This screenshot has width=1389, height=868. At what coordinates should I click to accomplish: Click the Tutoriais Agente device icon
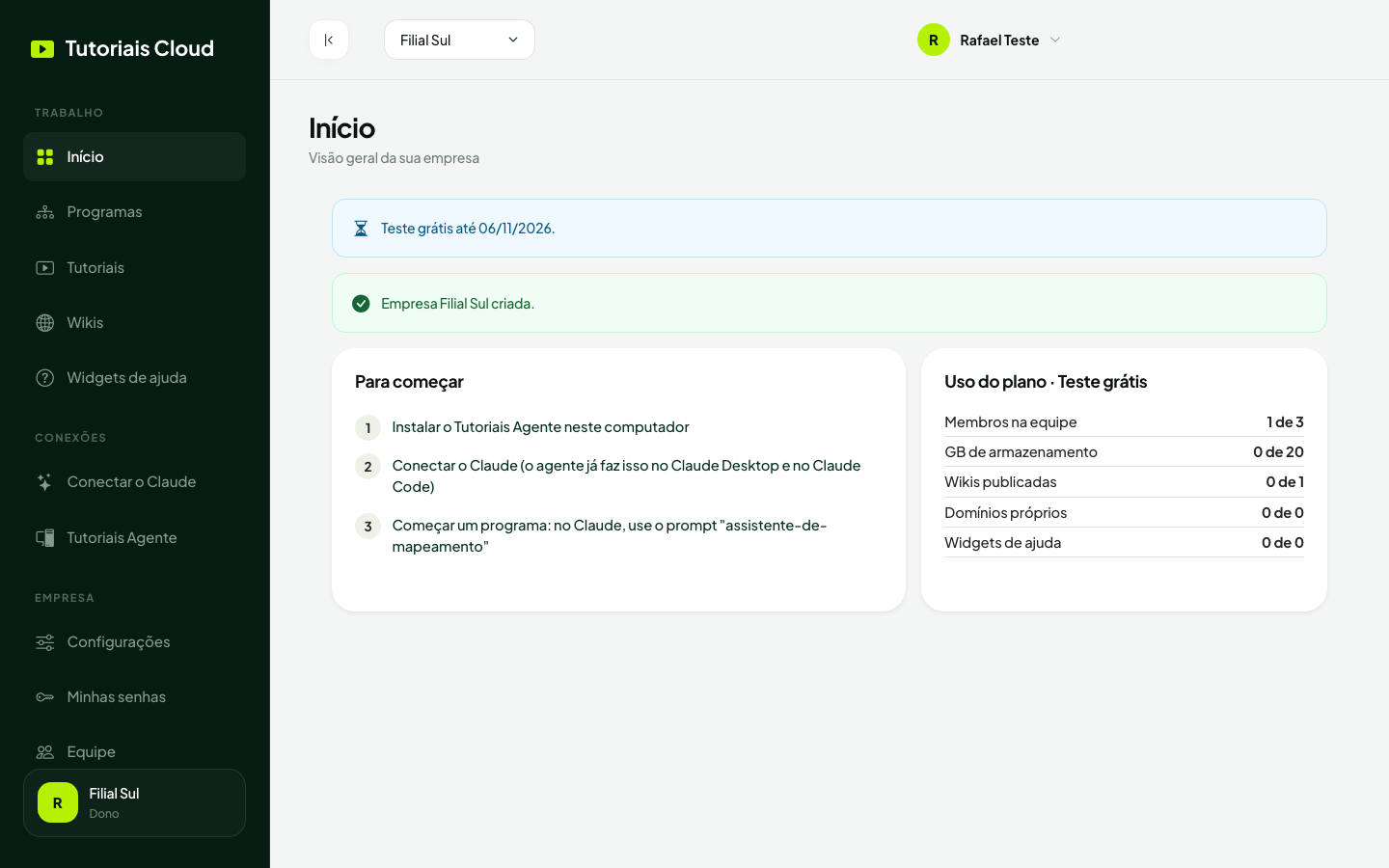pos(45,538)
